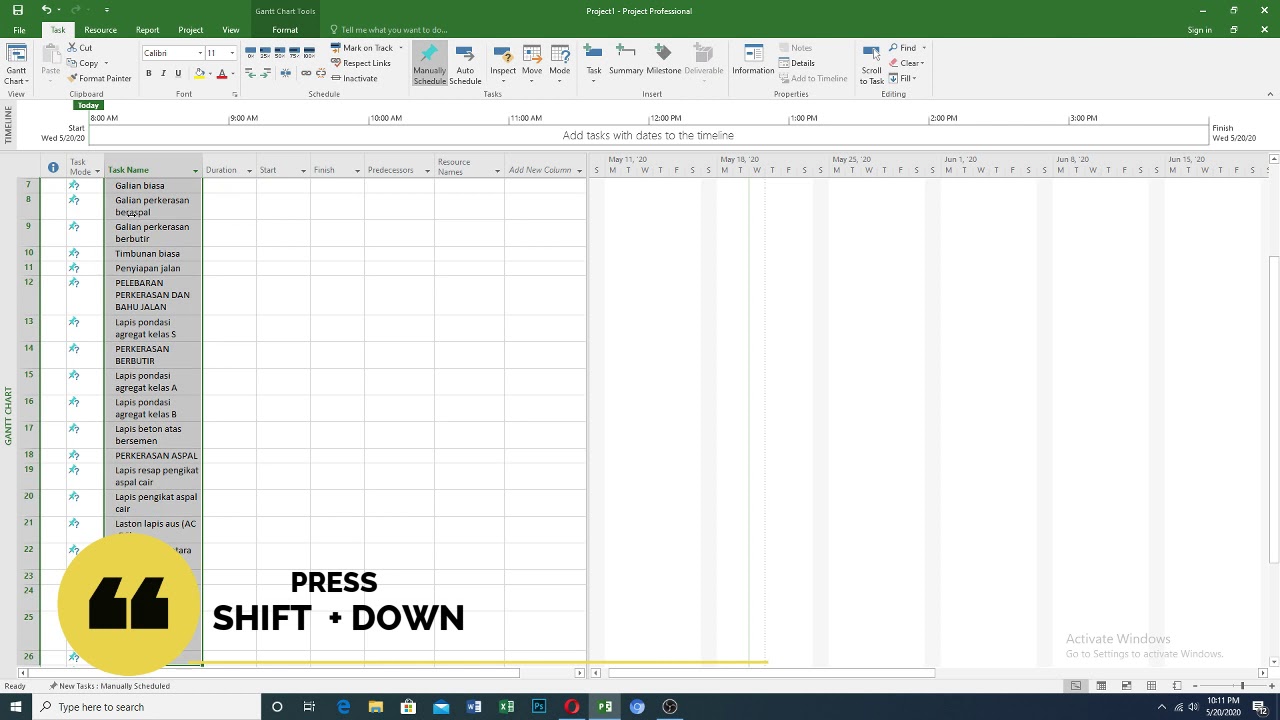1280x720 pixels.
Task: Save the project with the save icon
Action: click(17, 10)
